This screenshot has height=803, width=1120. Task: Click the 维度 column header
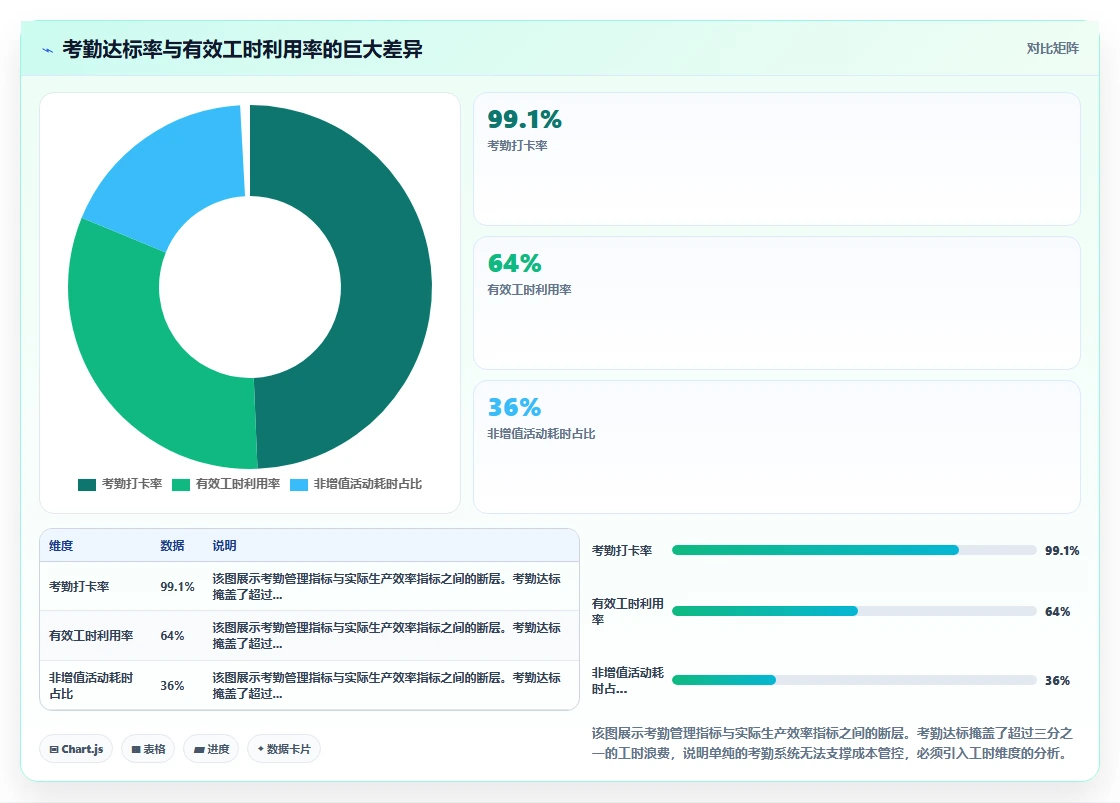61,546
